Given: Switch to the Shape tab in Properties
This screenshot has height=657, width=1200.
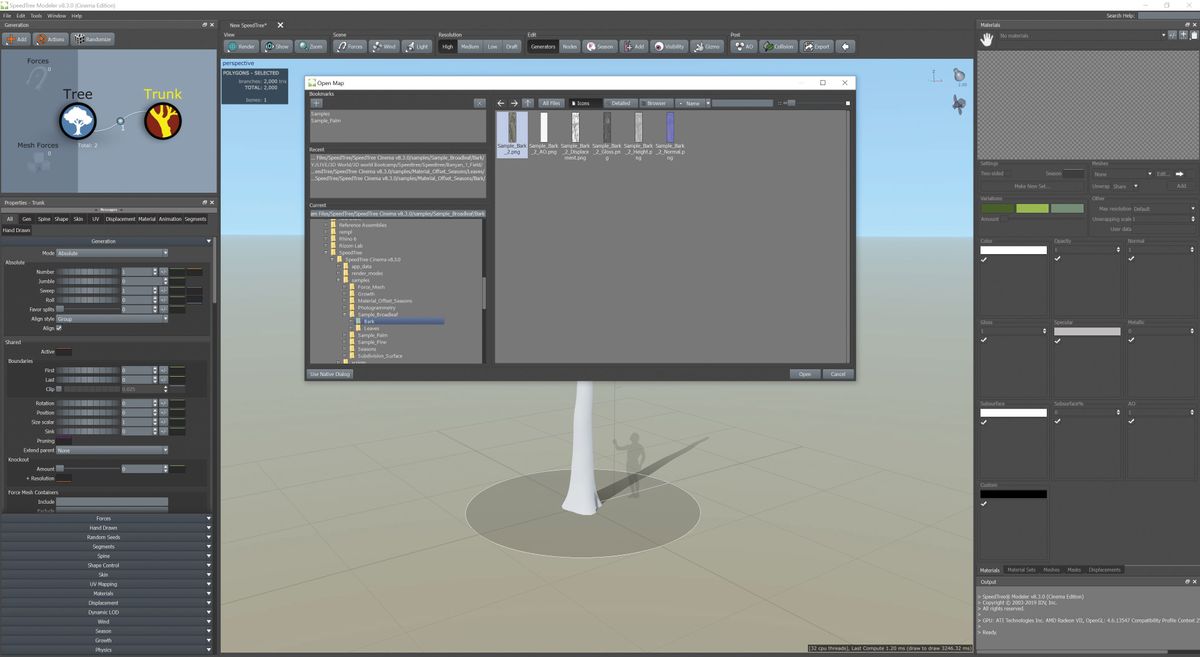Looking at the screenshot, I should [x=62, y=218].
